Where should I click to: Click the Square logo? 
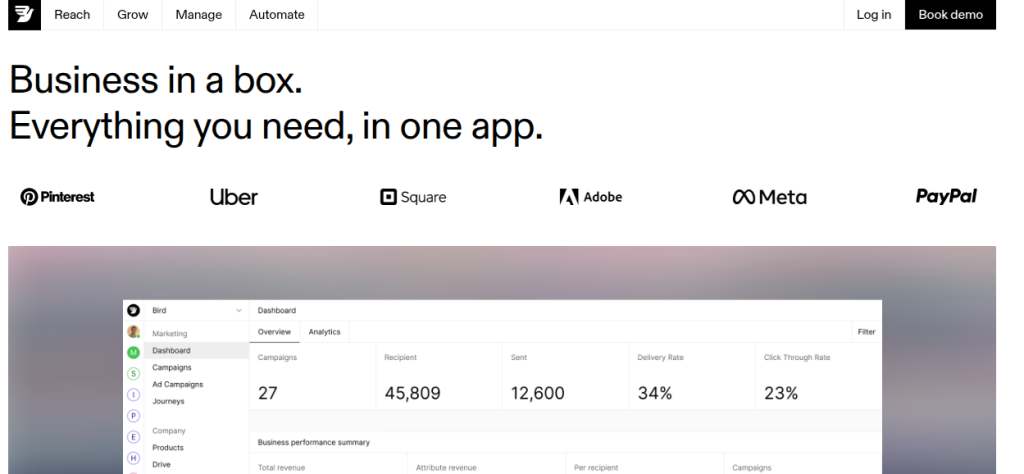(x=413, y=197)
